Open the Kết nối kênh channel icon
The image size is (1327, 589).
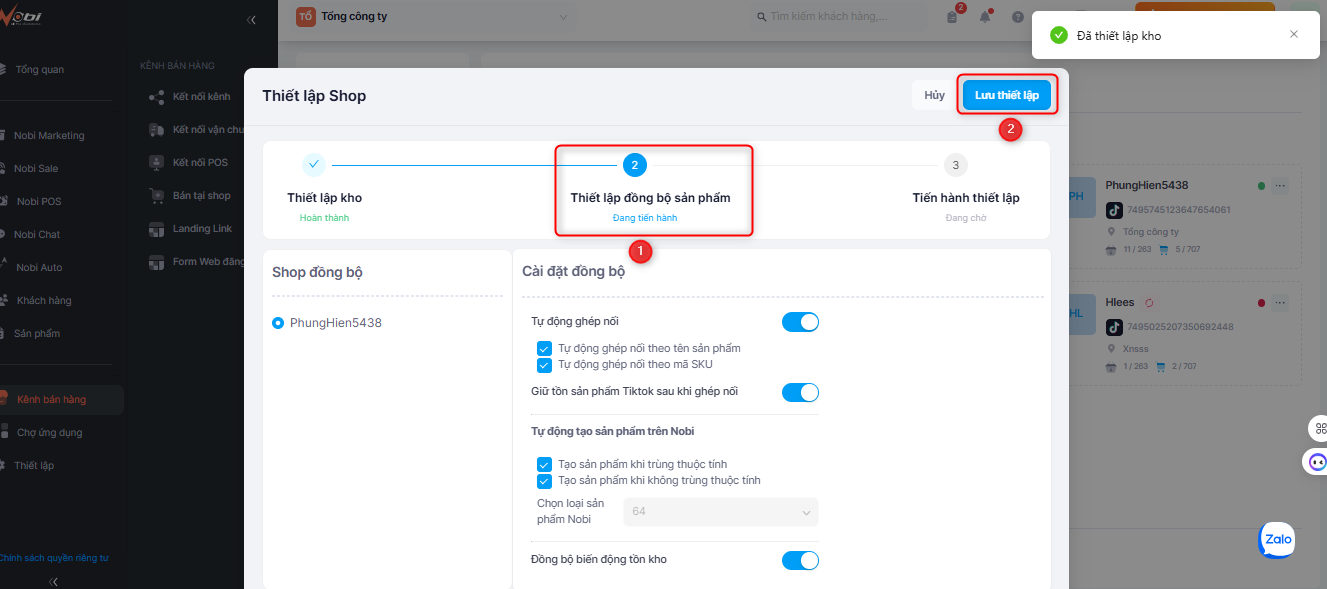(x=156, y=97)
